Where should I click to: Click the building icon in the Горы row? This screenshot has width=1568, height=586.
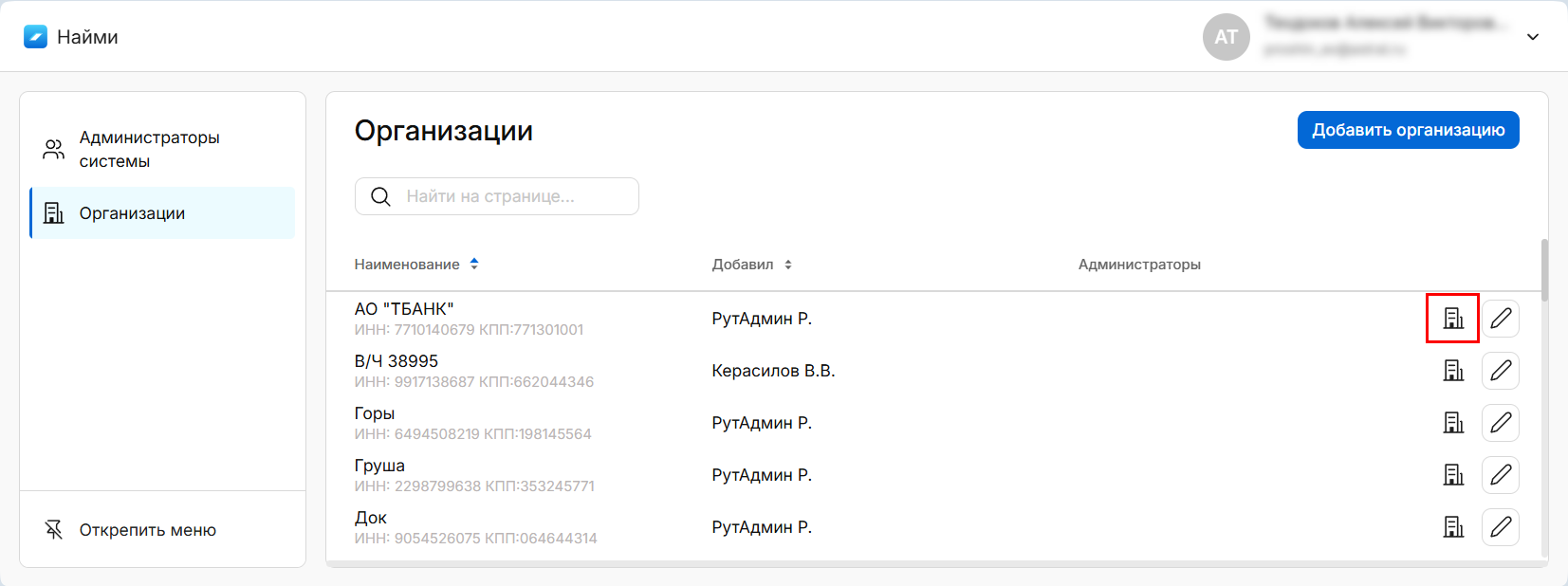(x=1452, y=423)
